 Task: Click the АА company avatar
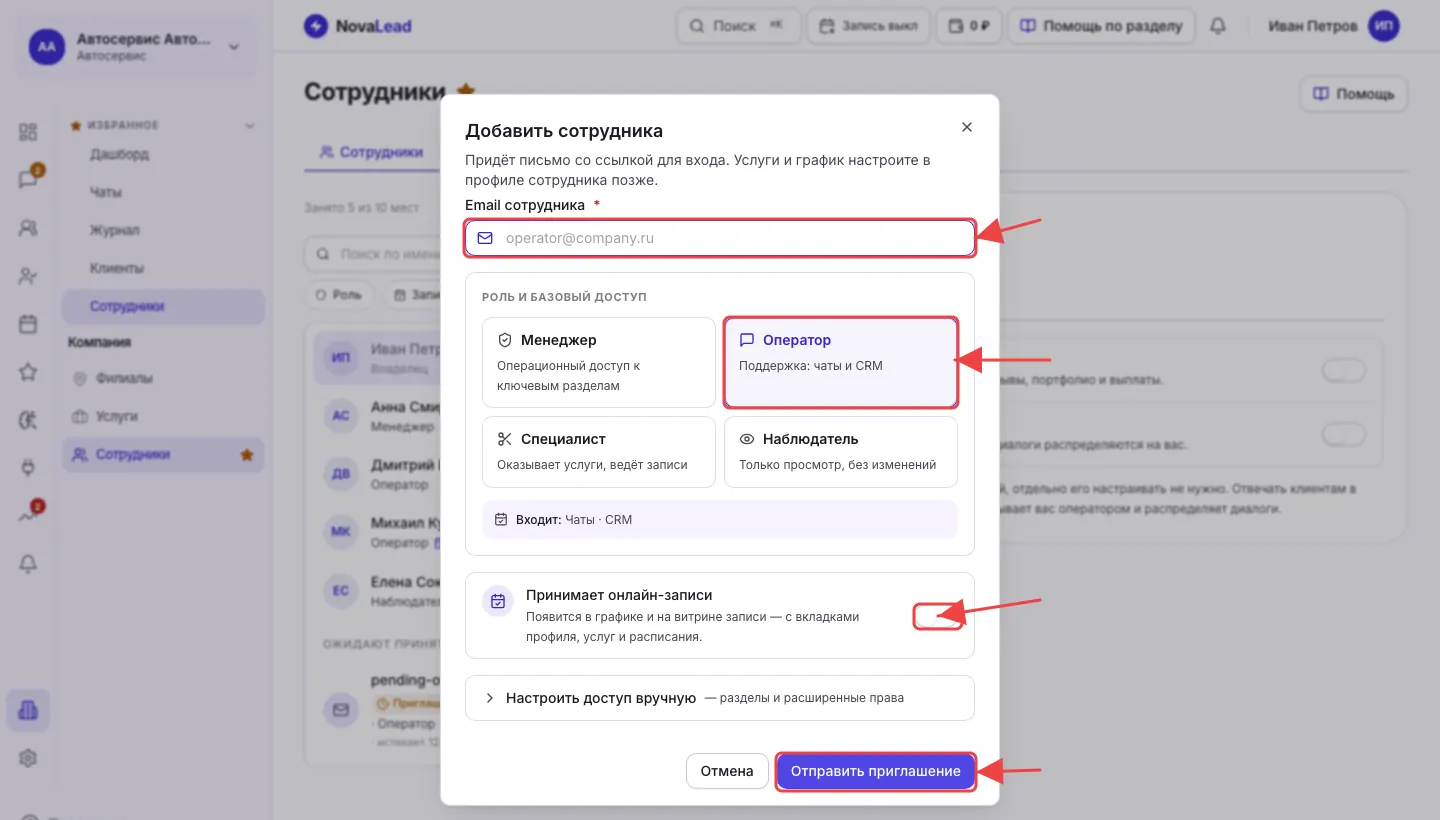click(46, 46)
